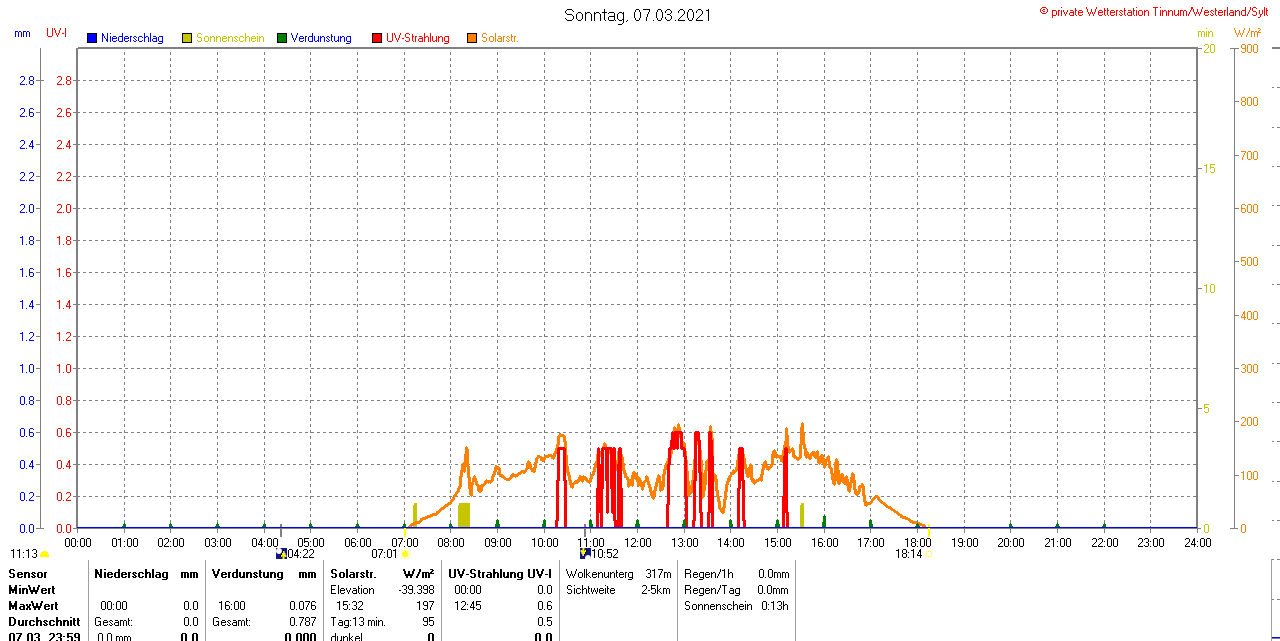
Task: Click the yellow day-length icon beside 11:13
Action: pos(45,554)
